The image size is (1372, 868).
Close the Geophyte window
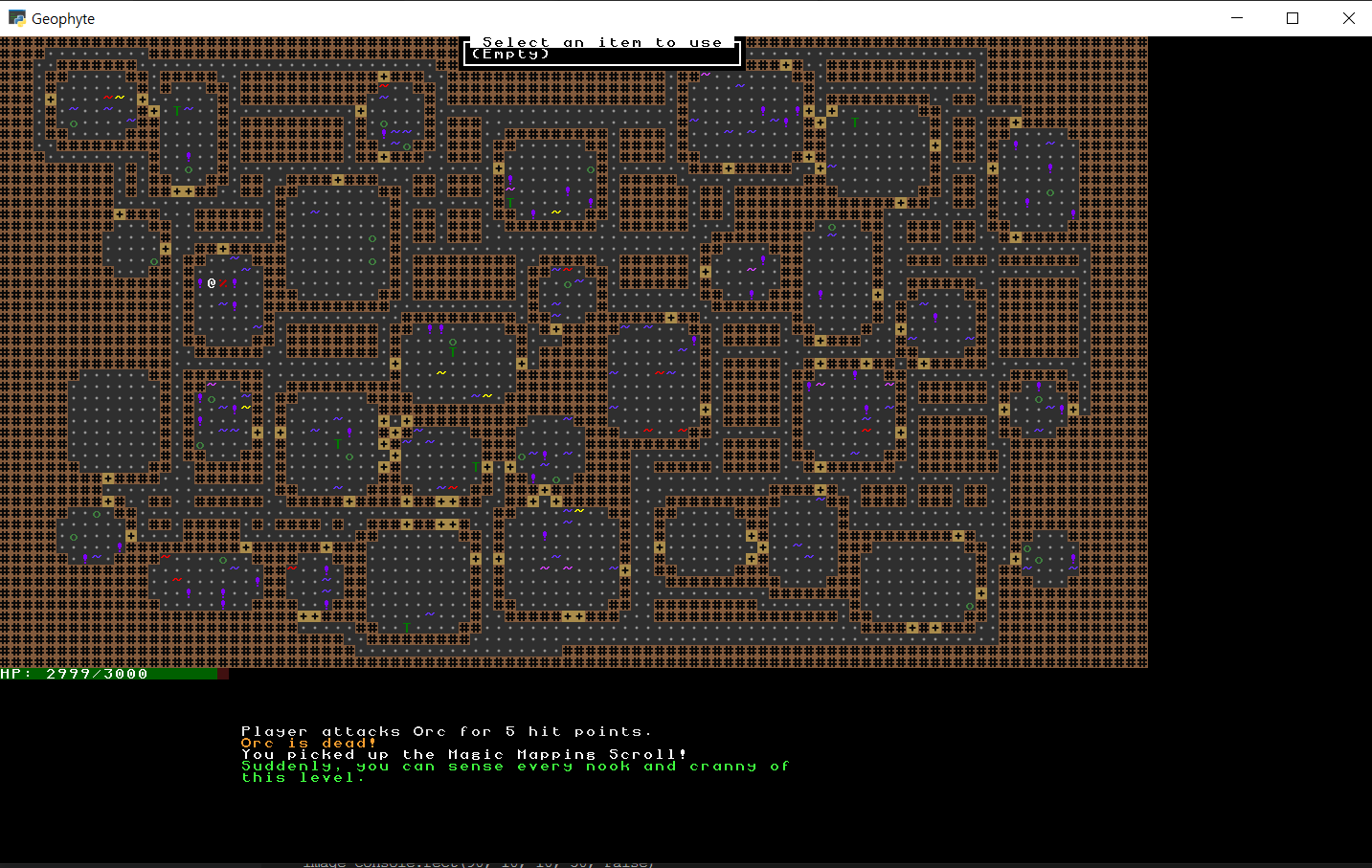(1348, 18)
